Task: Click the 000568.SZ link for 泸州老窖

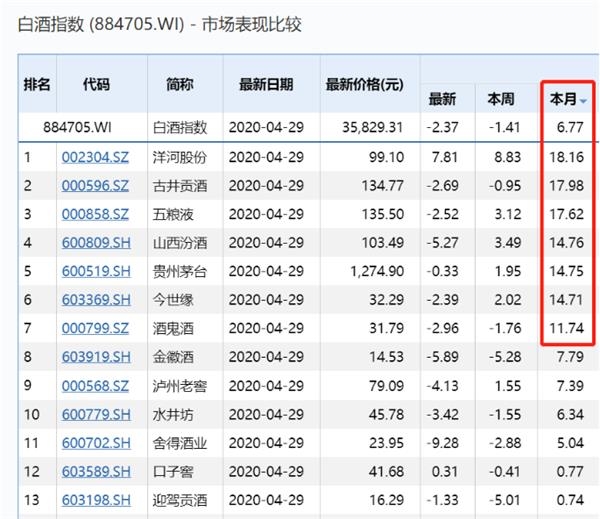Action: coord(96,384)
